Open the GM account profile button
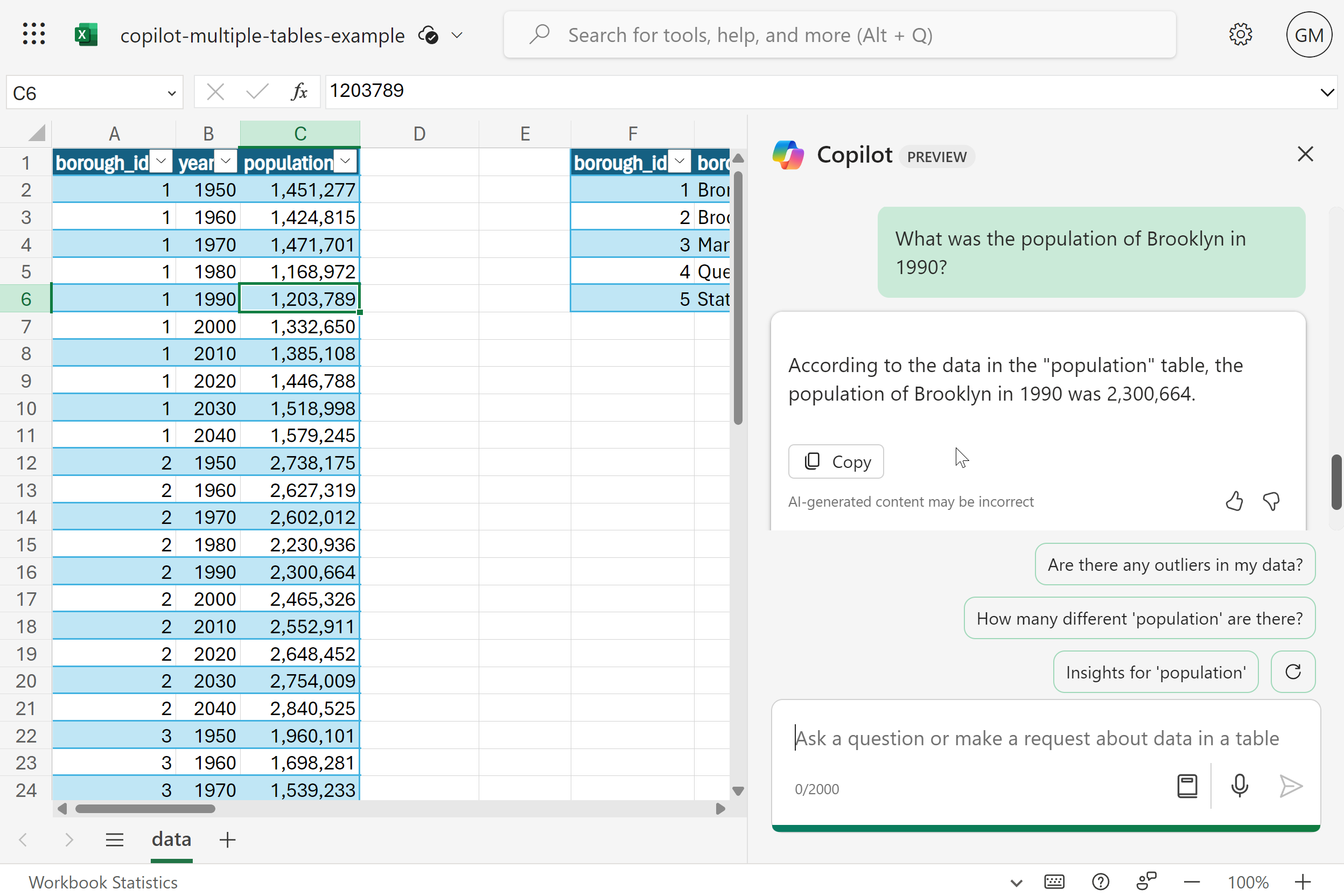The width and height of the screenshot is (1344, 896). tap(1308, 35)
